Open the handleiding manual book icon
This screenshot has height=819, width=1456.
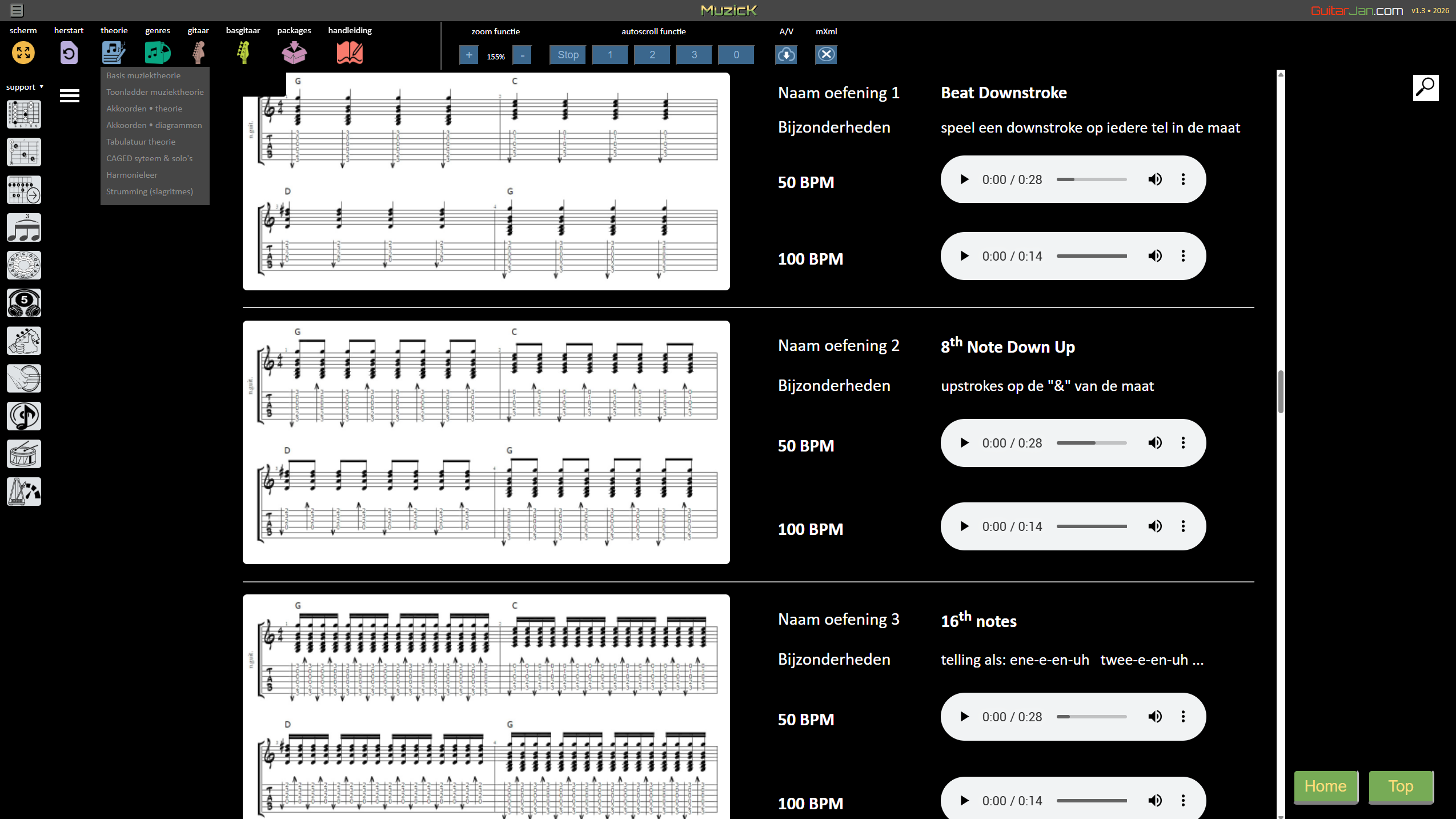(350, 53)
